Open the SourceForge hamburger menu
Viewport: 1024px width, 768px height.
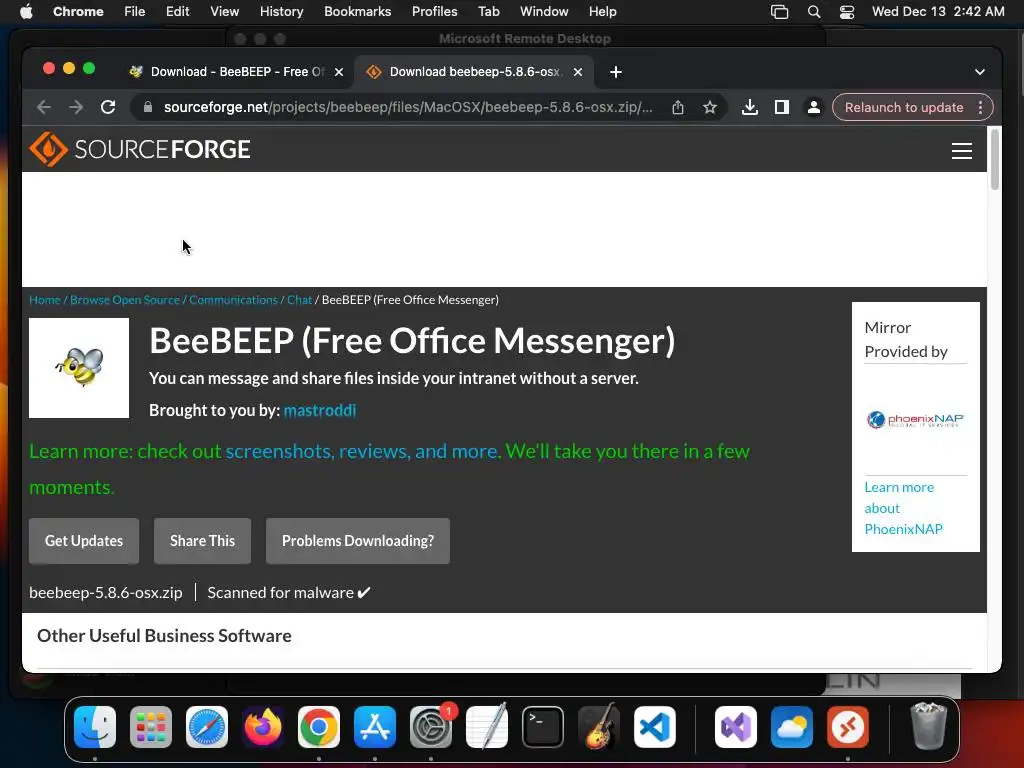[961, 151]
